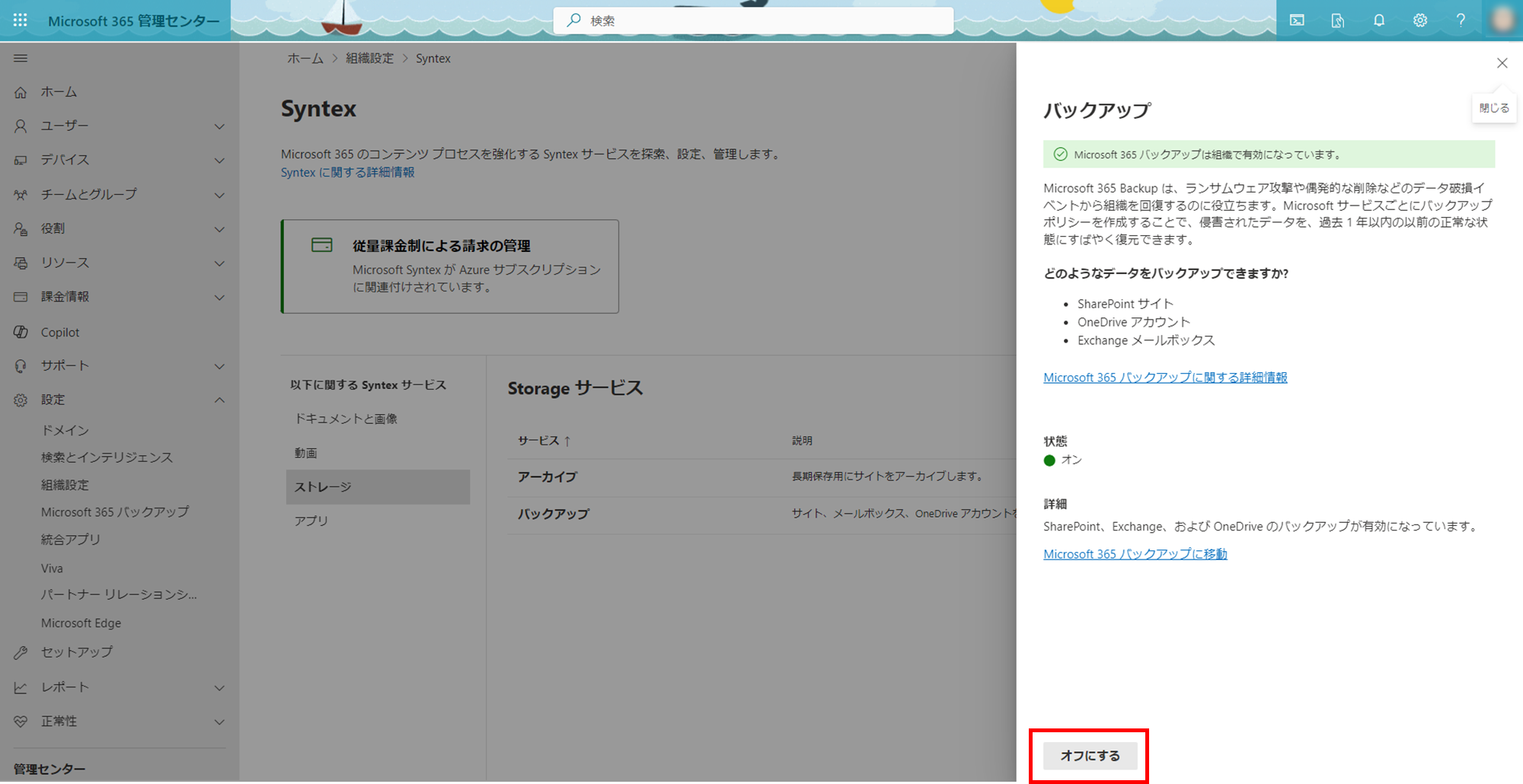Open the Microsoft 365 バックアップに移動 link
The height and width of the screenshot is (784, 1523).
click(1135, 553)
